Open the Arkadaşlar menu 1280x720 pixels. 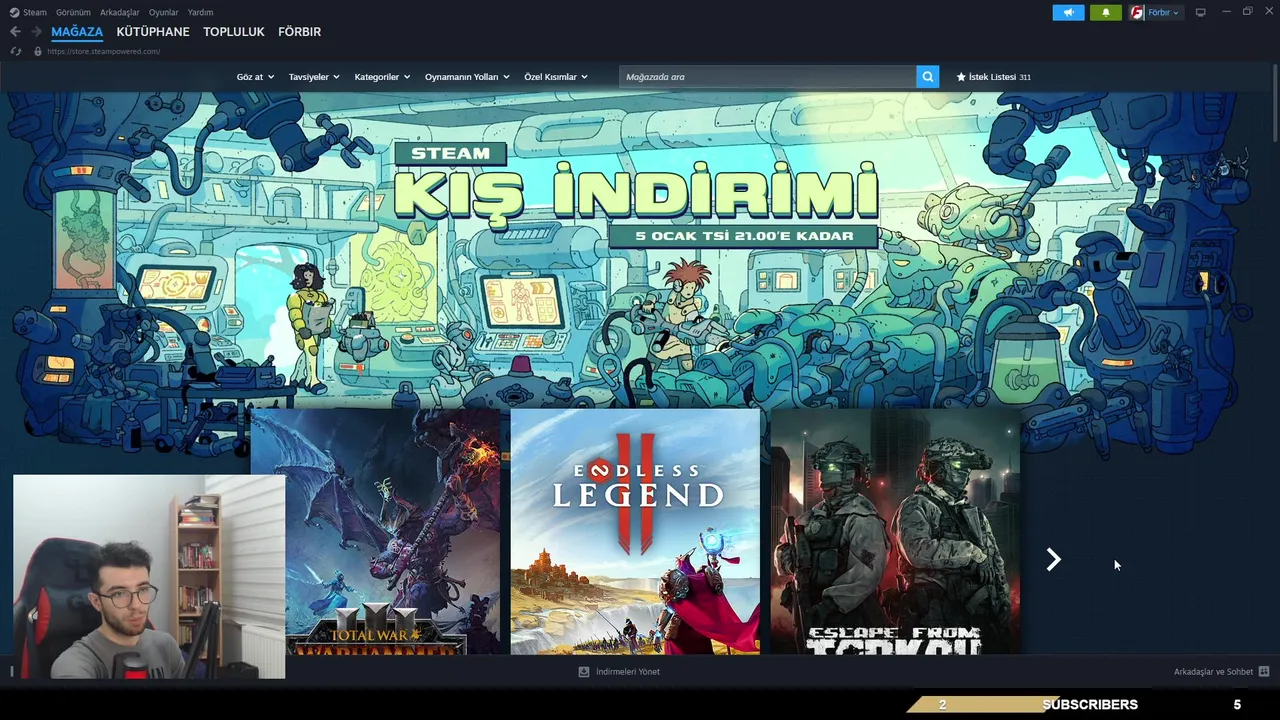(x=119, y=12)
